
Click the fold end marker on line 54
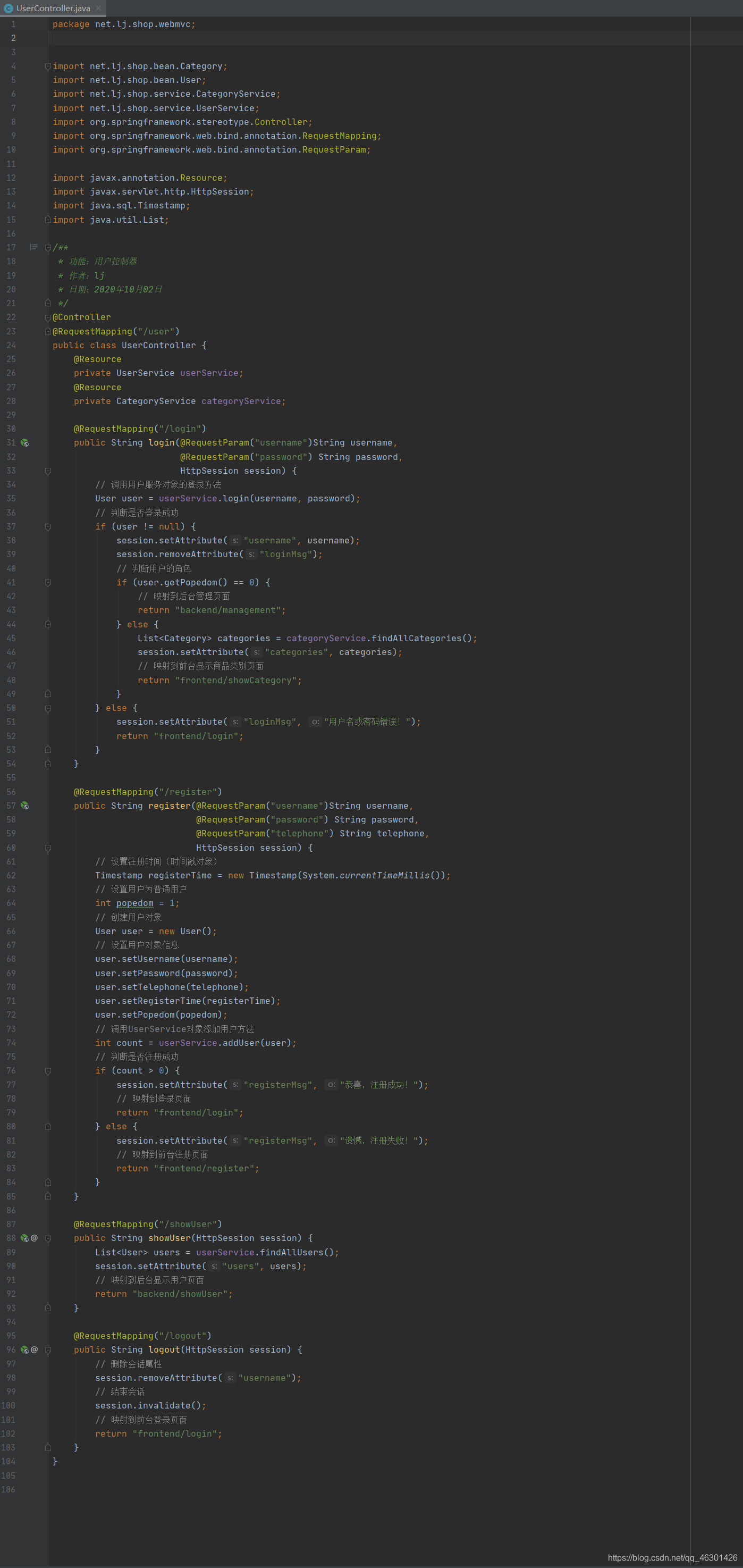[x=47, y=764]
